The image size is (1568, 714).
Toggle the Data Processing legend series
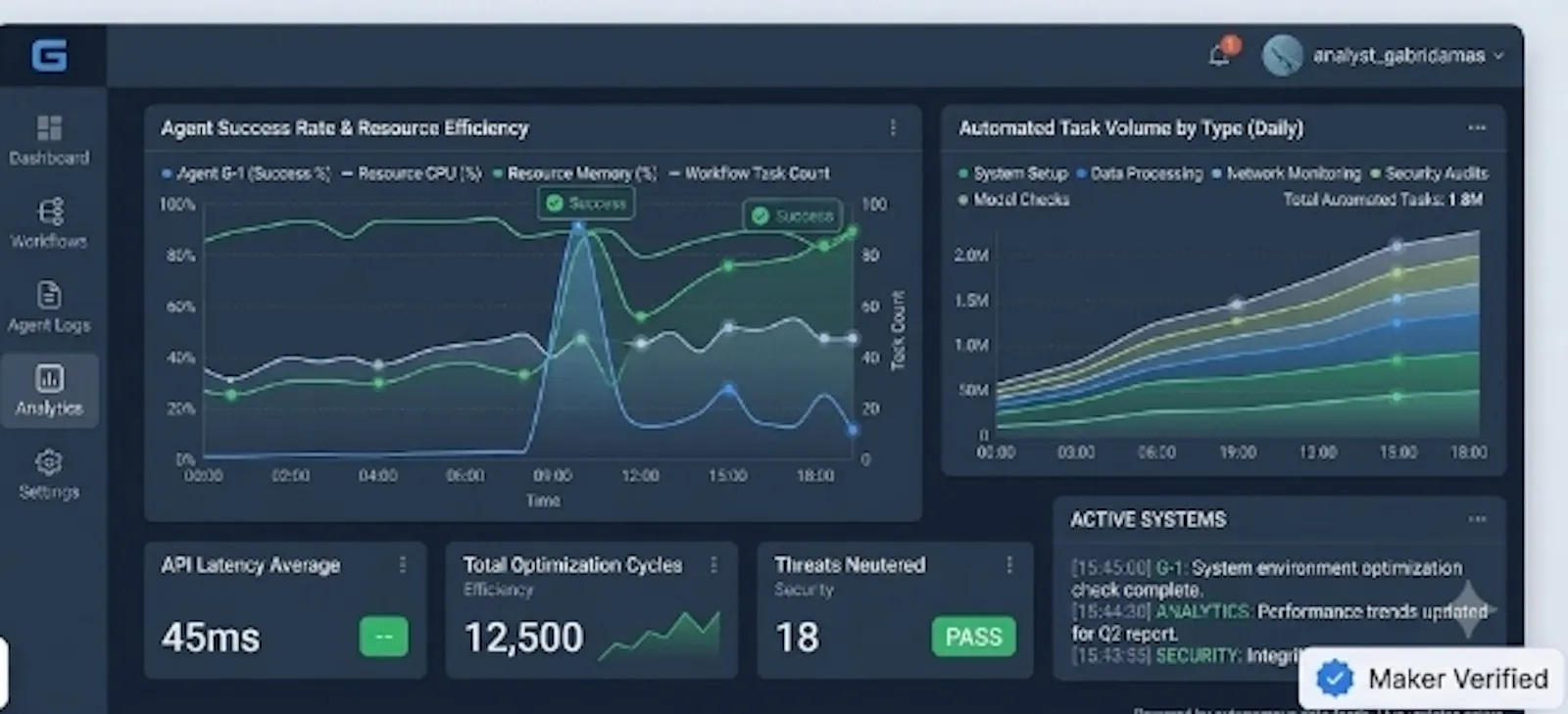pyautogui.click(x=1140, y=173)
